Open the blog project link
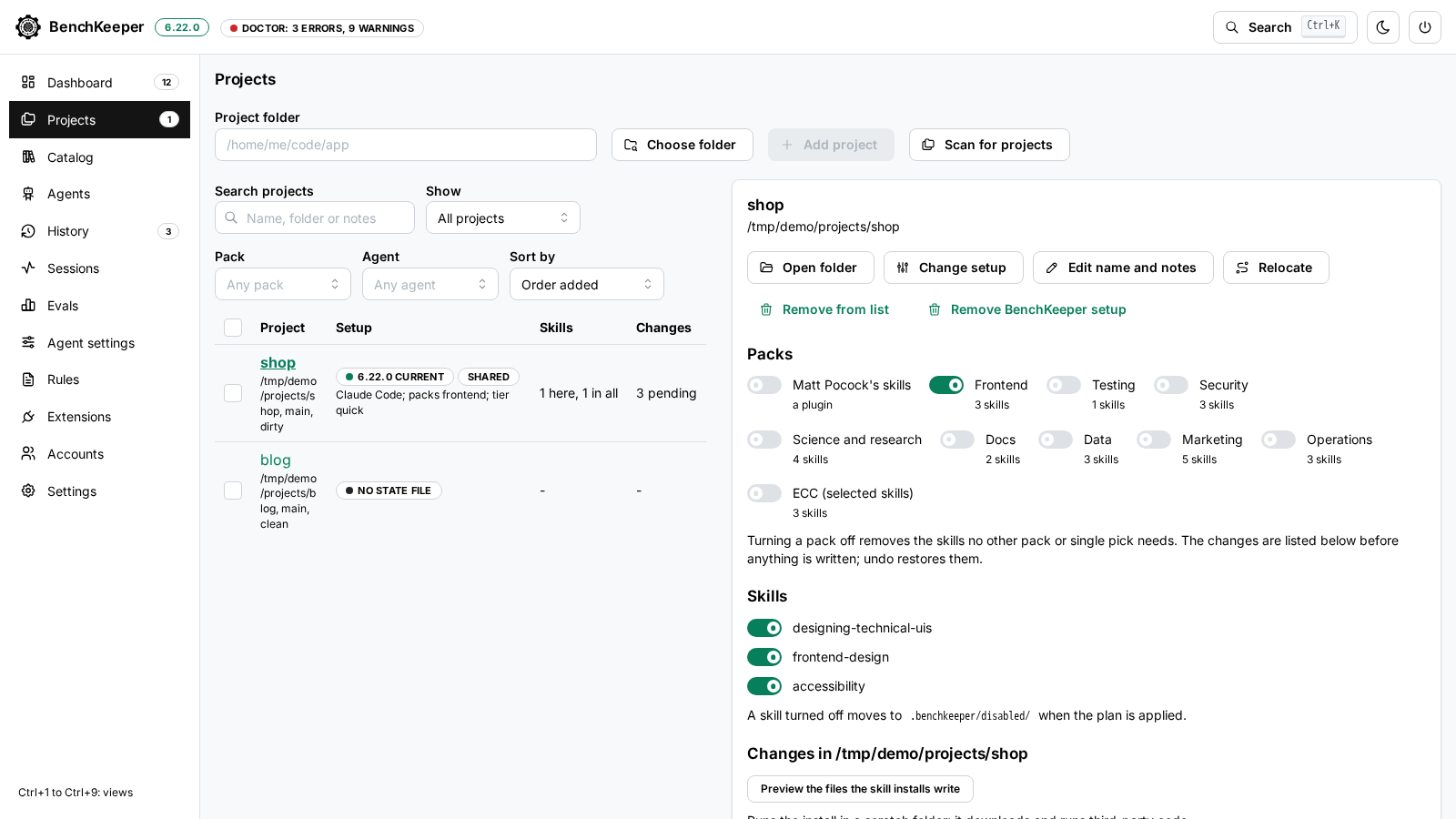The image size is (1456, 819). pyautogui.click(x=276, y=460)
